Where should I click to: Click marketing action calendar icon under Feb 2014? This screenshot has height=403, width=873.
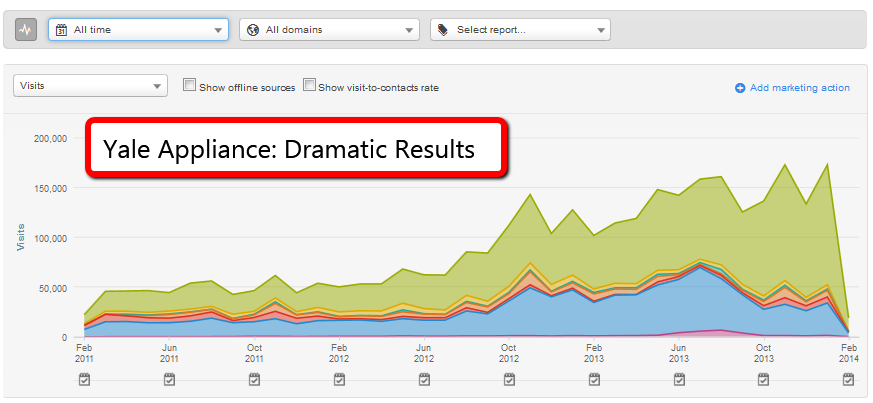pyautogui.click(x=849, y=380)
